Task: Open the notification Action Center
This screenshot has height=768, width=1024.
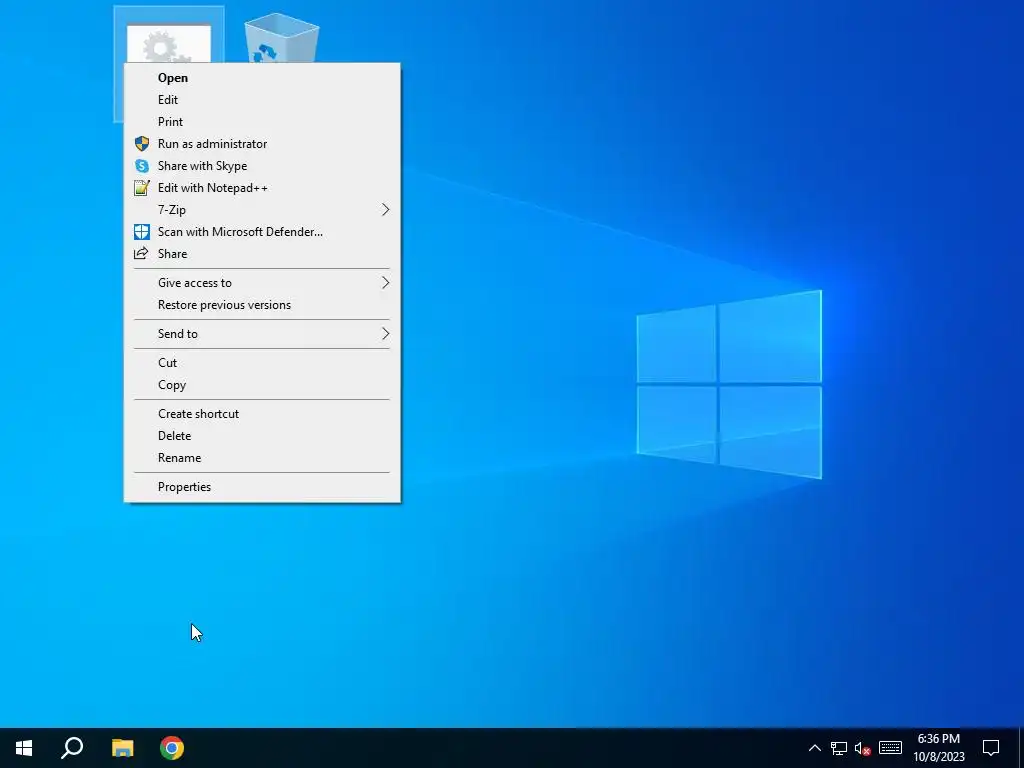Action: 991,748
